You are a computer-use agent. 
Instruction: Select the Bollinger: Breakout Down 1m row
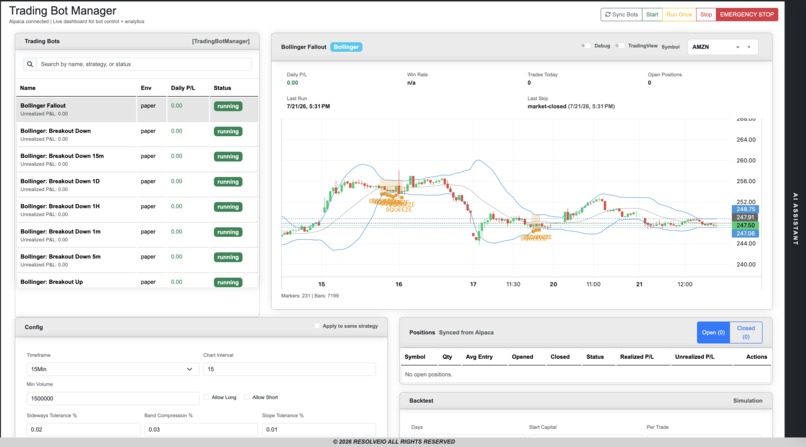click(137, 235)
